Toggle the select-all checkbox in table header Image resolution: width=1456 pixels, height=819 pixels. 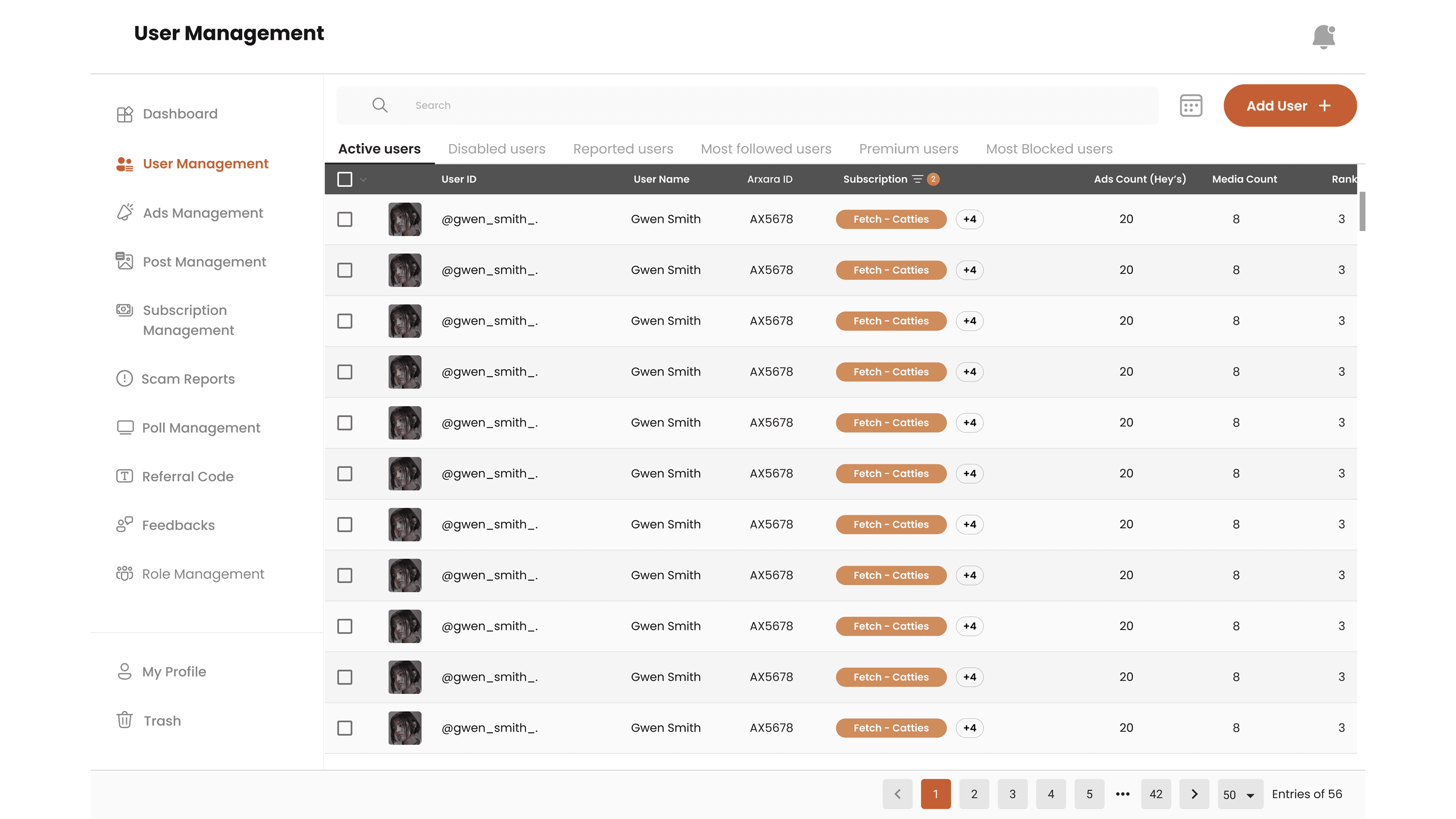(345, 179)
